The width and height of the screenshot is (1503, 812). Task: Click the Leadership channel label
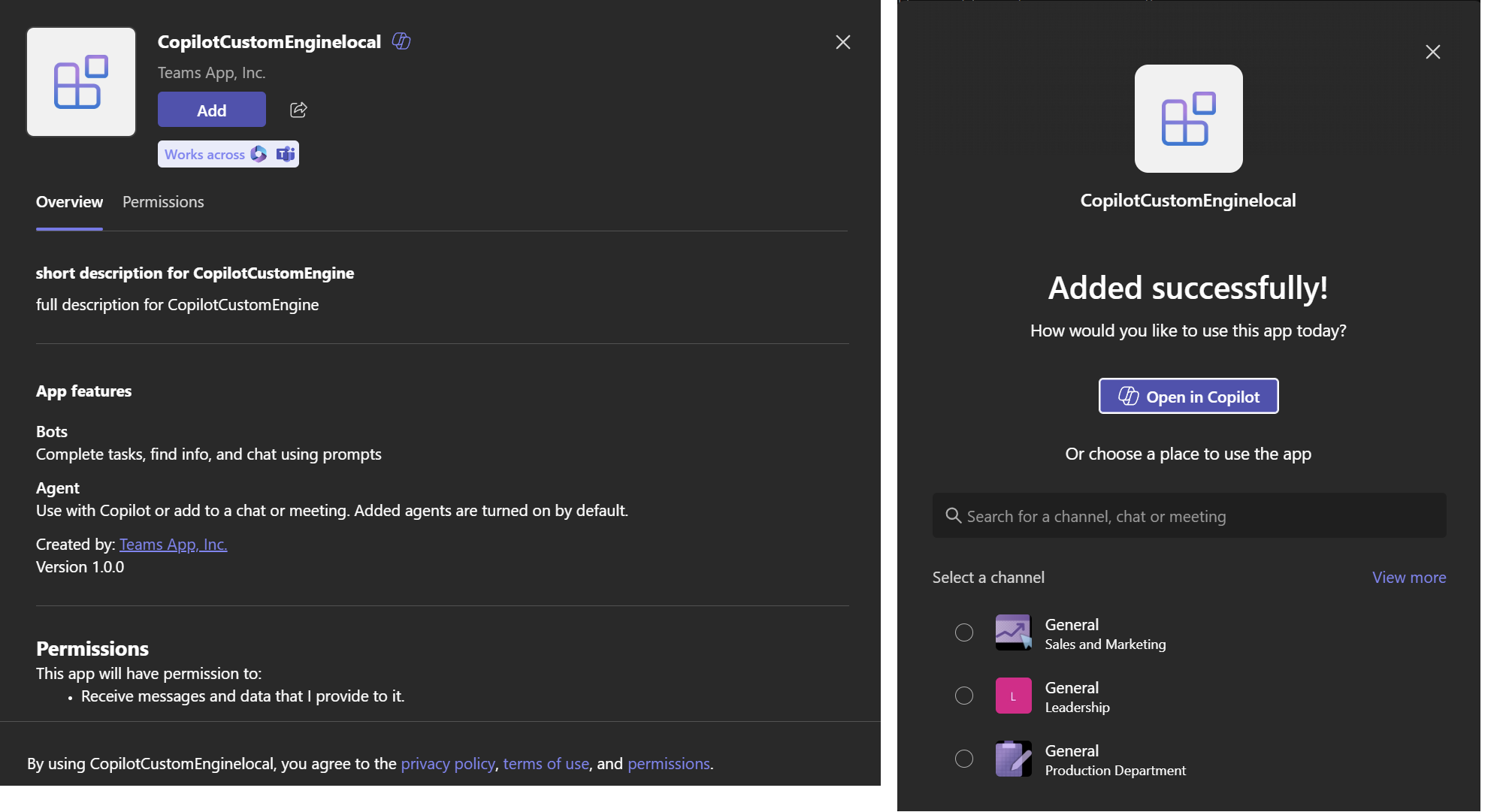click(x=1077, y=708)
